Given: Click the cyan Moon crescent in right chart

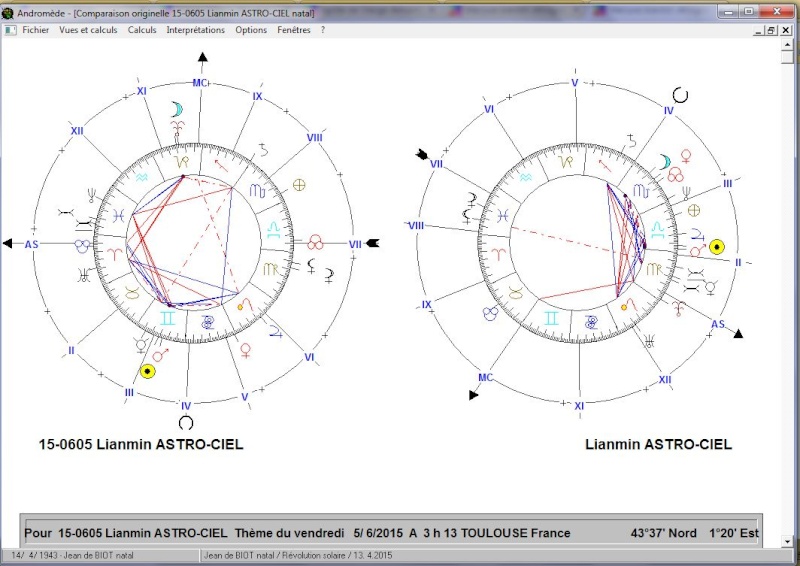Looking at the screenshot, I should click(x=664, y=162).
